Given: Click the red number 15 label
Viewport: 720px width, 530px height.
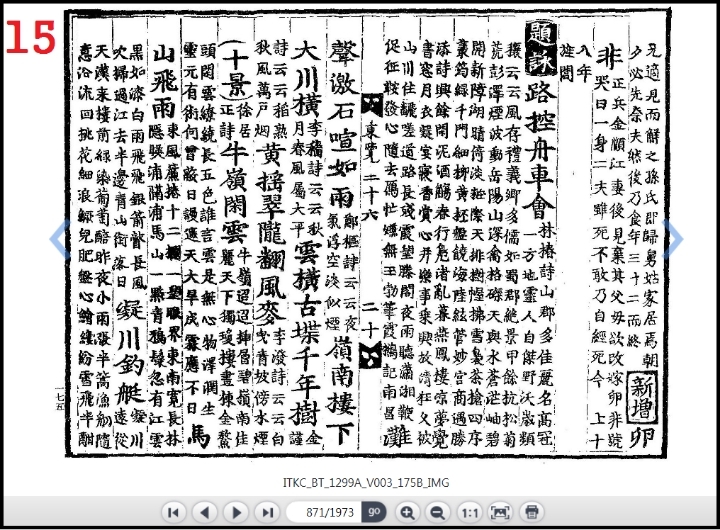Looking at the screenshot, I should (x=30, y=38).
